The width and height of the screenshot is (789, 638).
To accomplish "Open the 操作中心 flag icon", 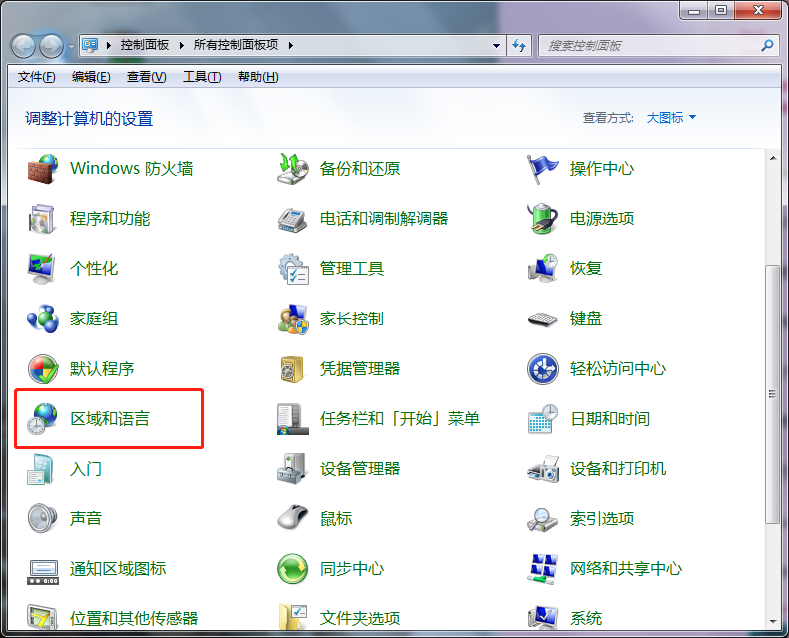I will coord(542,169).
